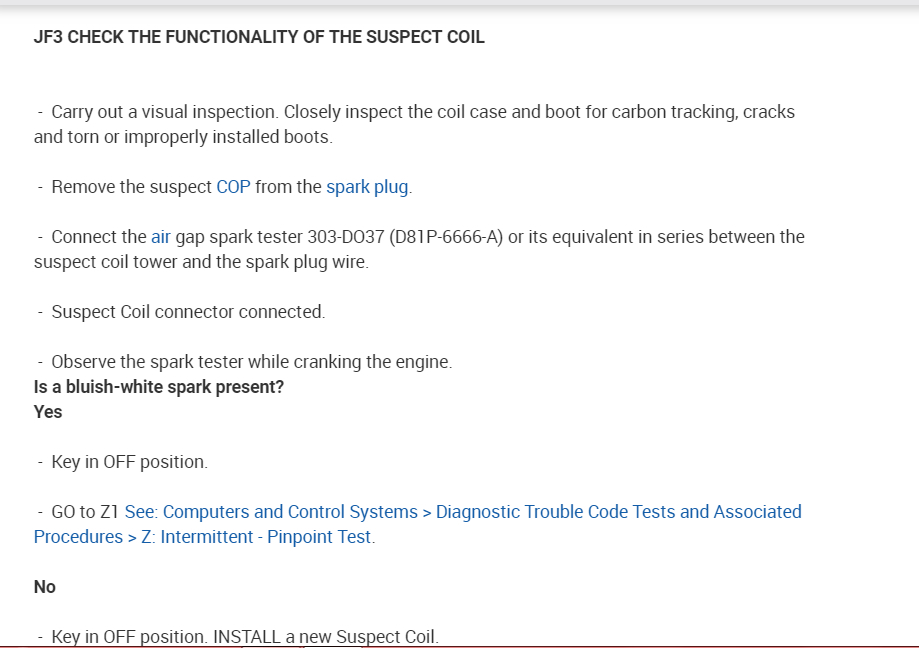Open the COP link
This screenshot has width=919, height=648.
(x=233, y=187)
